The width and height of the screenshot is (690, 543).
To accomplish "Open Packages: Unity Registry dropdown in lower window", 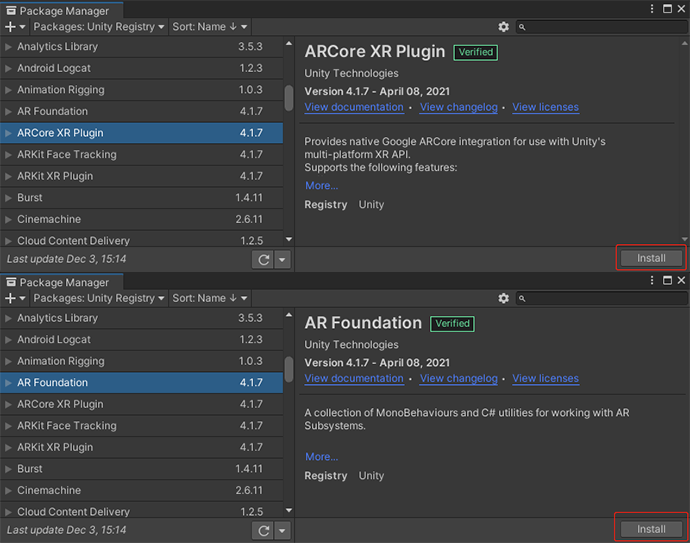I will tap(99, 298).
